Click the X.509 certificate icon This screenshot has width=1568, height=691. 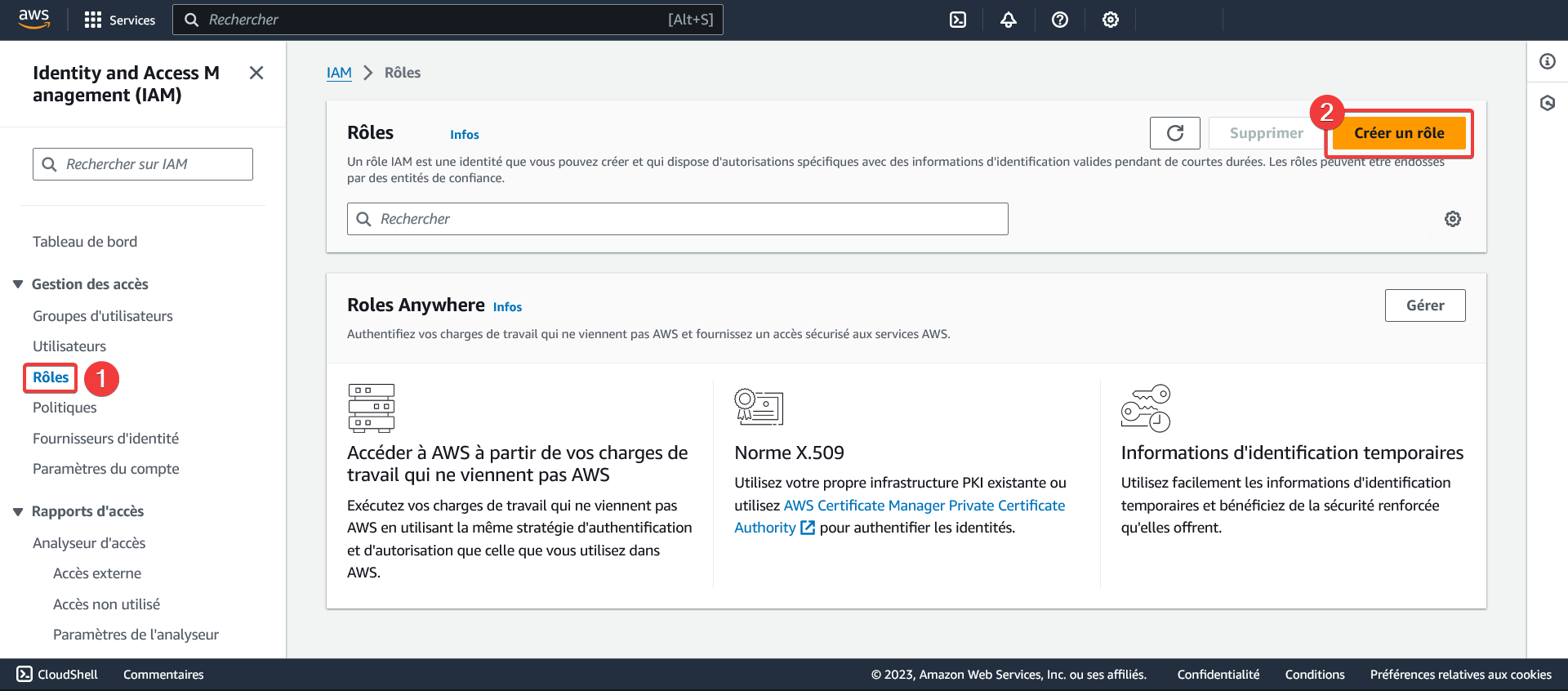coord(759,407)
